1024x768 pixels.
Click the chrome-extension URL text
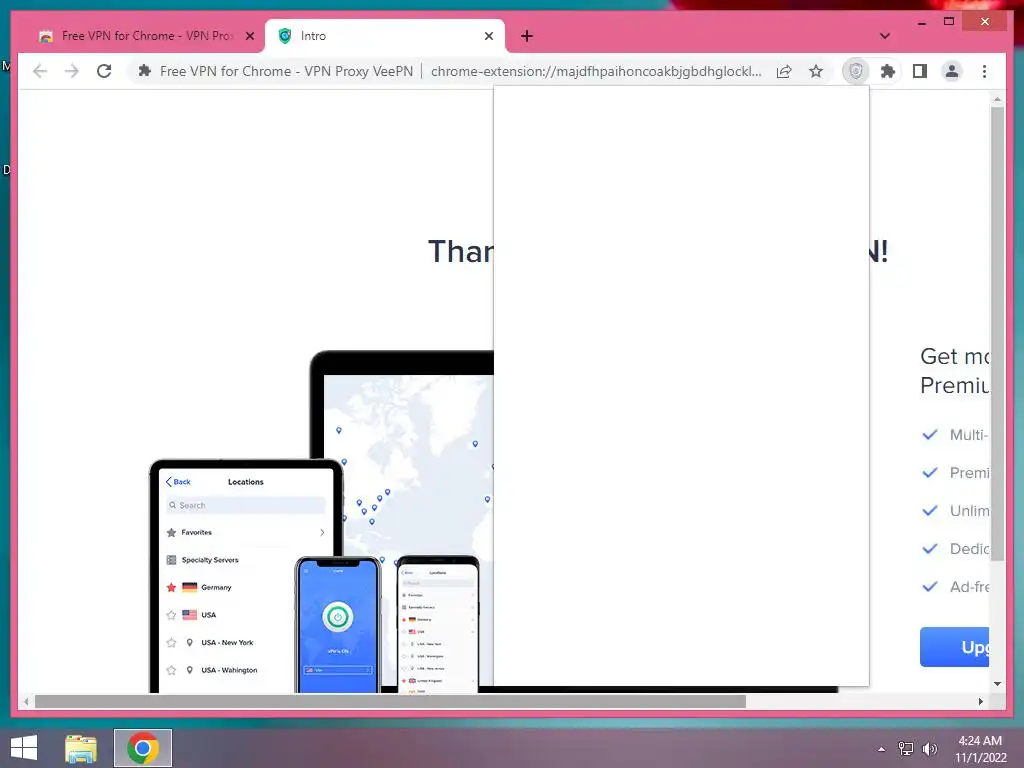coord(596,71)
